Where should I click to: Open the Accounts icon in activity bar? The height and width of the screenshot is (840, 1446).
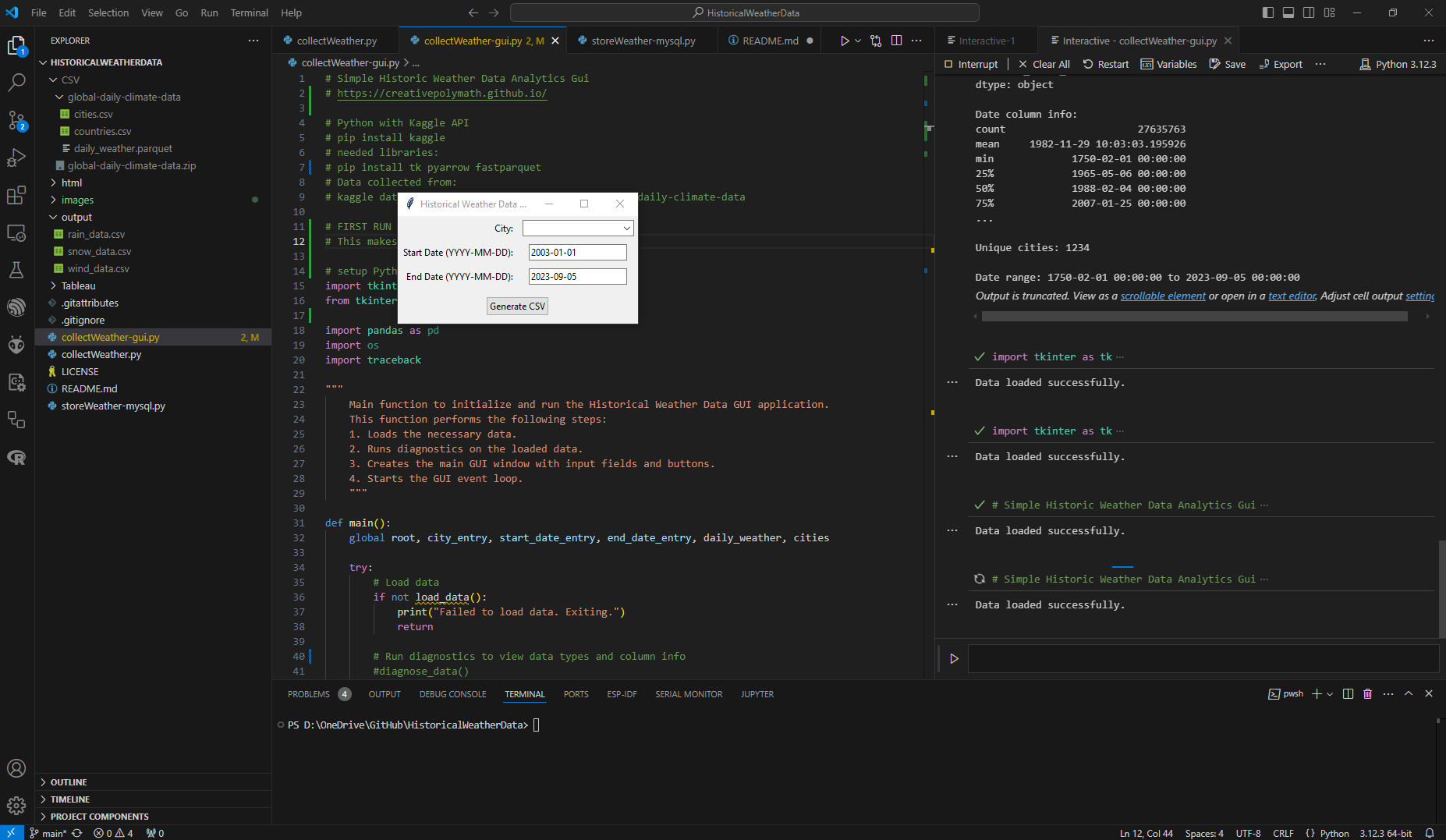[16, 768]
